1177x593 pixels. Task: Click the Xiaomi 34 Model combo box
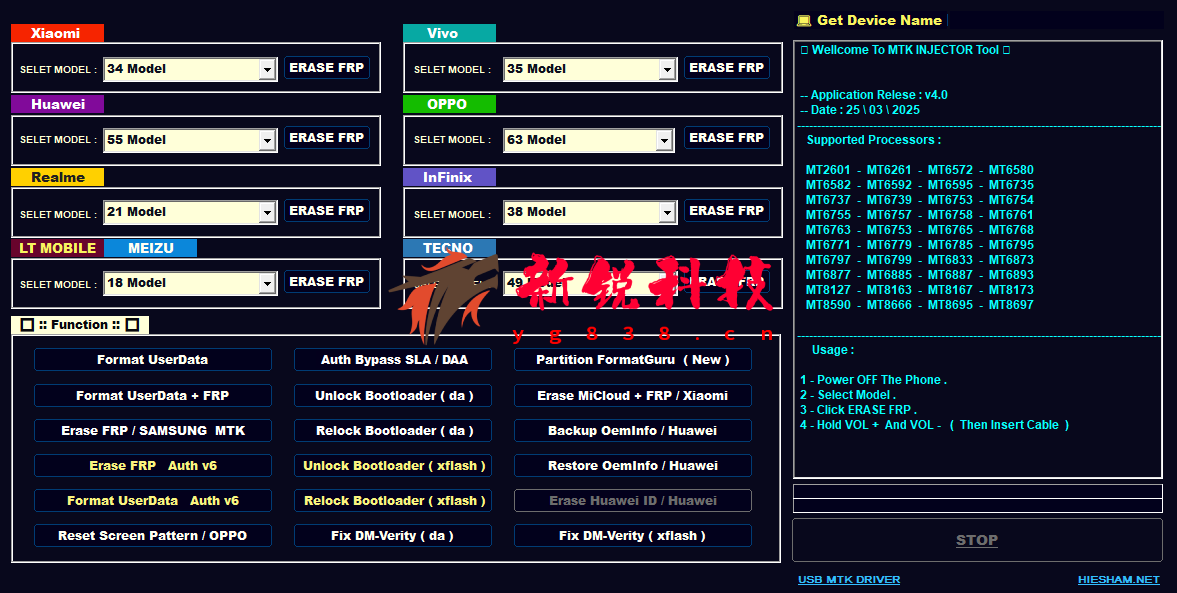tap(190, 70)
